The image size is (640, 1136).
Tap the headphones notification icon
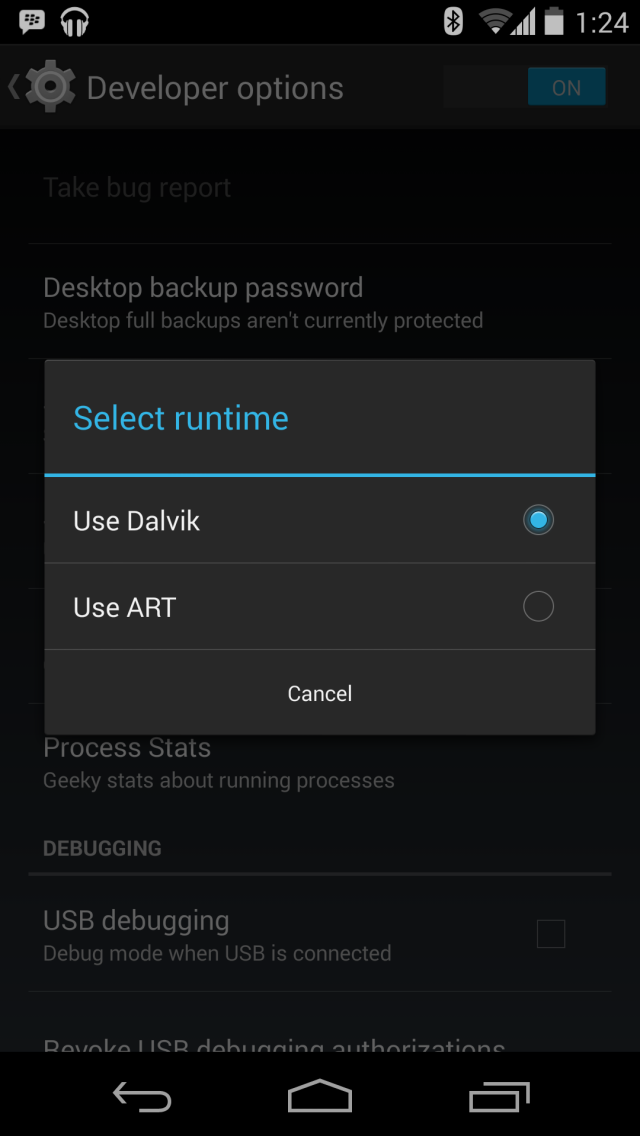[75, 21]
